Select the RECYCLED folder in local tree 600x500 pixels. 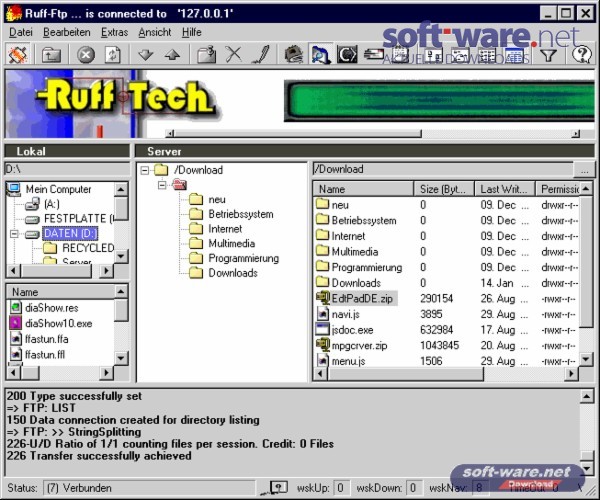coord(88,248)
